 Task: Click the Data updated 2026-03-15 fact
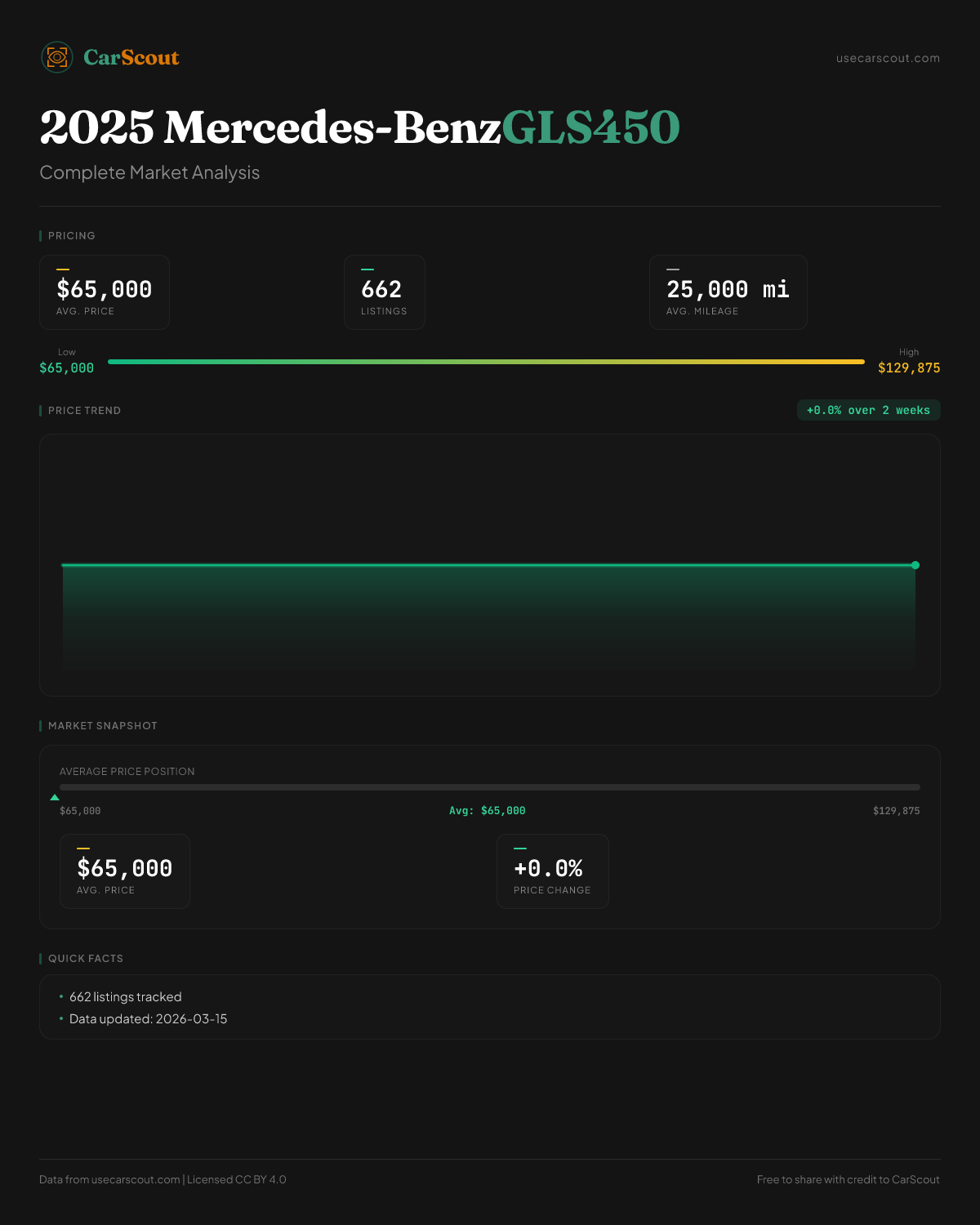148,1019
